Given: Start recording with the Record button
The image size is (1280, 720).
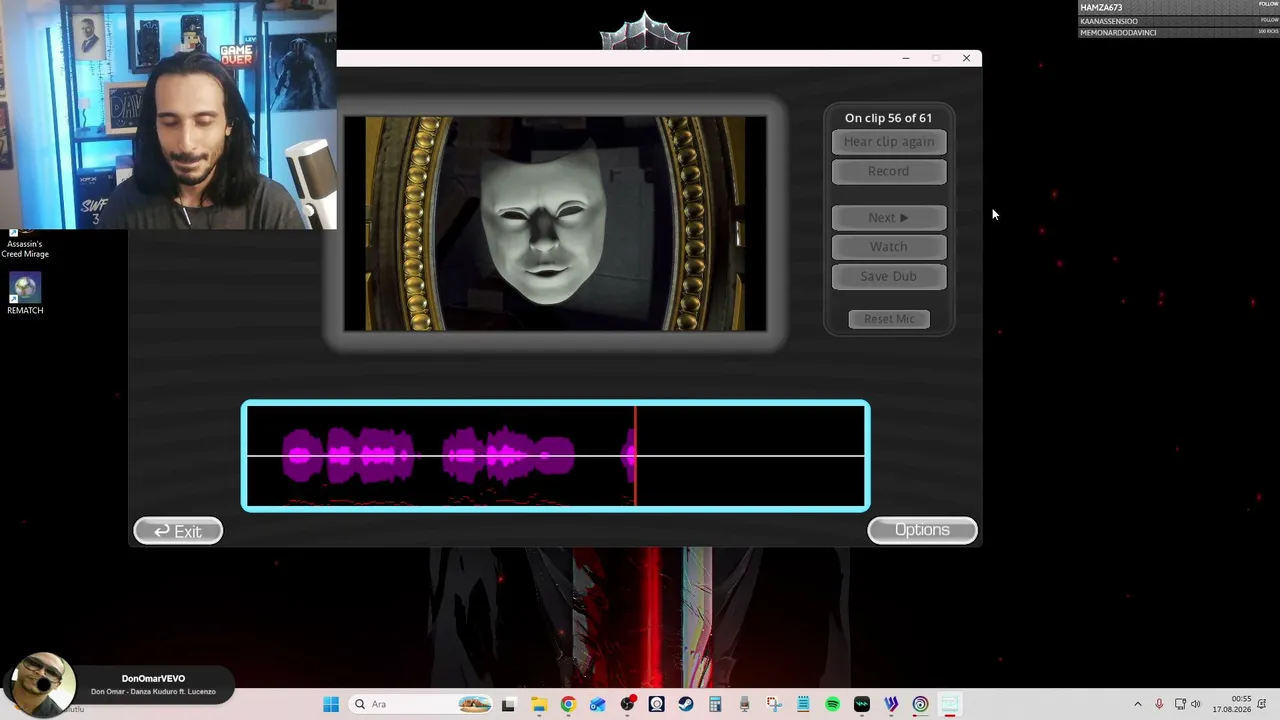Looking at the screenshot, I should point(889,171).
